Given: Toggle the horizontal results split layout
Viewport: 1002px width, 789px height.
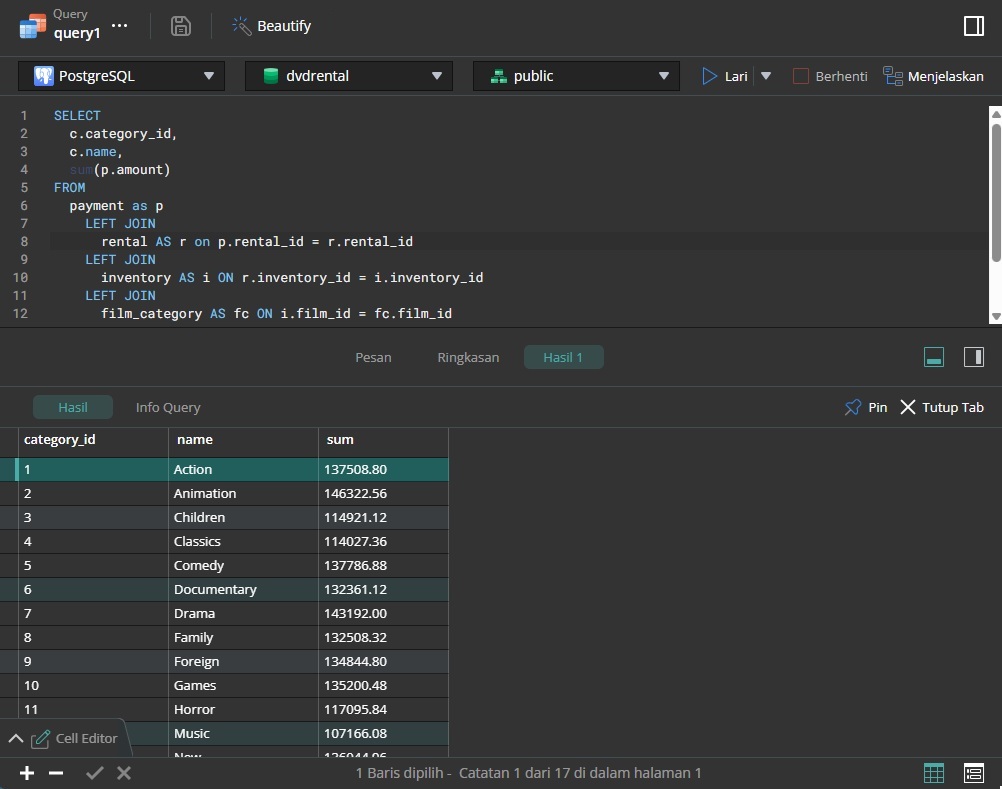Looking at the screenshot, I should (x=933, y=356).
